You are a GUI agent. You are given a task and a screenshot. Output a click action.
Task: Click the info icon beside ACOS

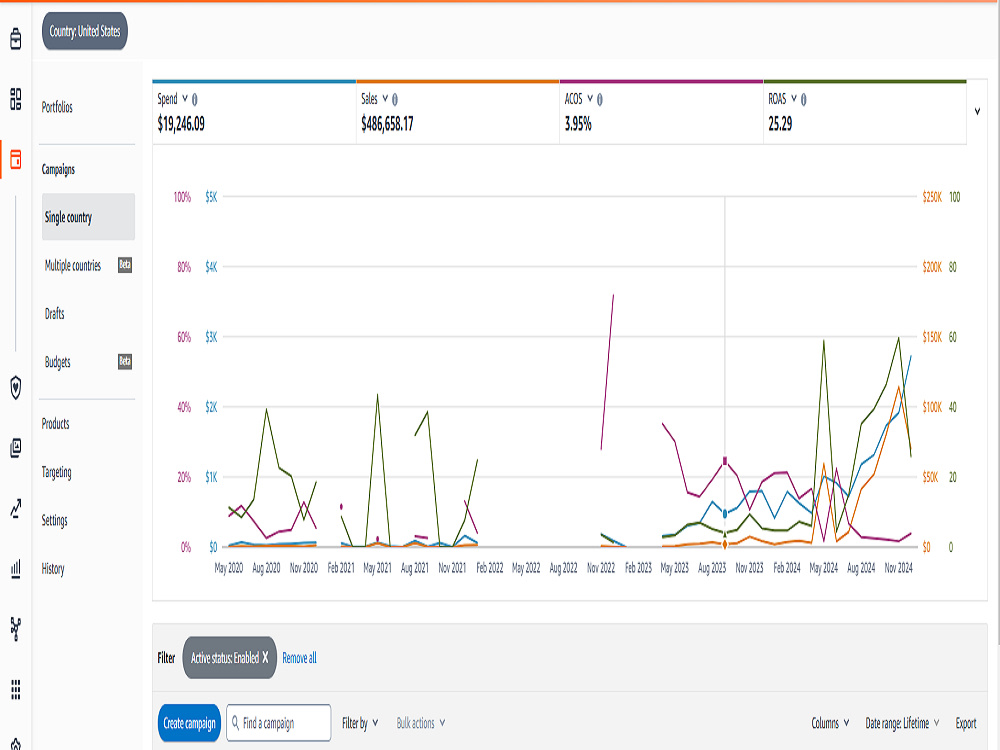tap(599, 99)
